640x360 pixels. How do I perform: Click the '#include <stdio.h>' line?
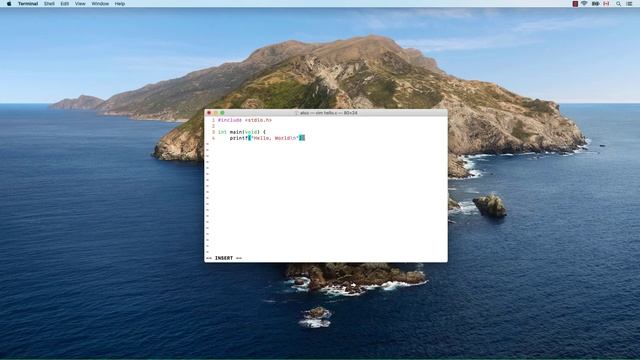pos(245,120)
